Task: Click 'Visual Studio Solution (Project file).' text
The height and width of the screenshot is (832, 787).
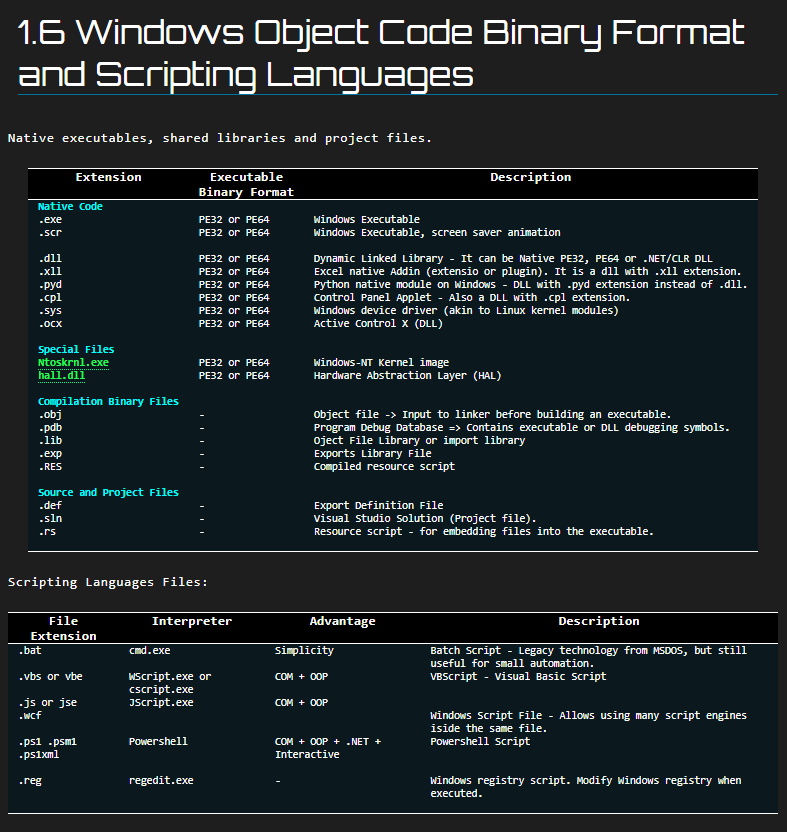Action: tap(425, 518)
